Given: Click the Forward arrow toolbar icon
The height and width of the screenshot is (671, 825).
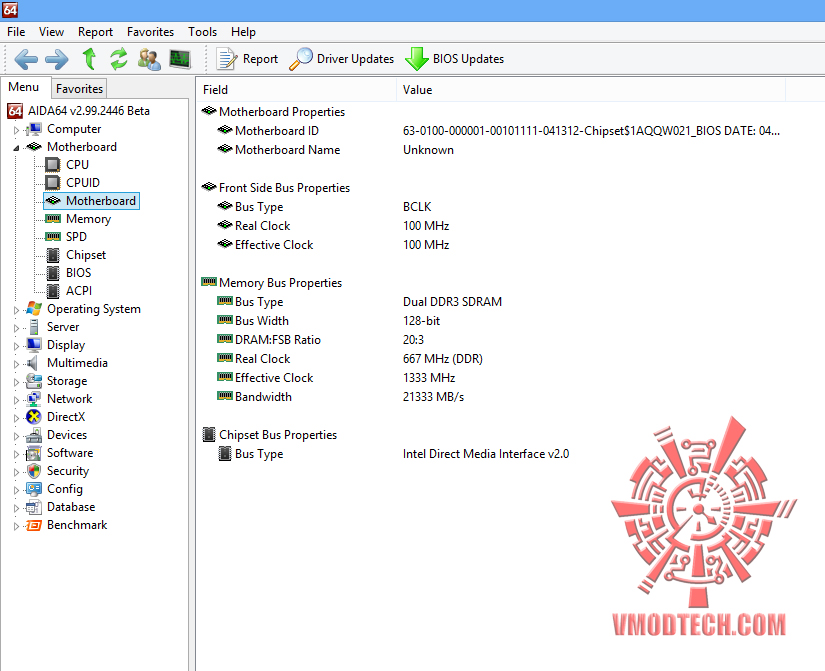Looking at the screenshot, I should 56,59.
